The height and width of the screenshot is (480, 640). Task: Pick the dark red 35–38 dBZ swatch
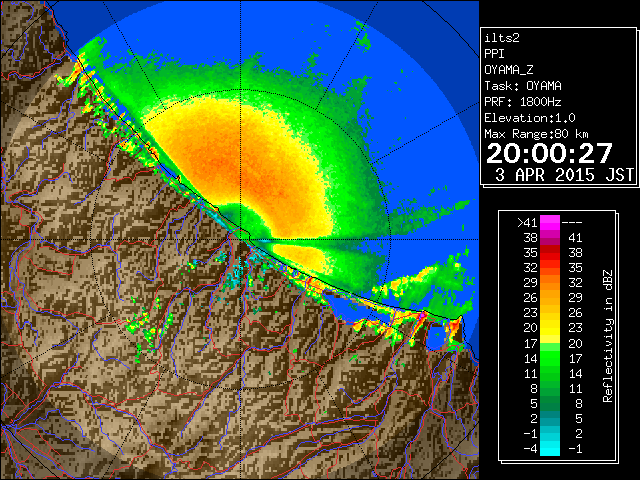[550, 253]
